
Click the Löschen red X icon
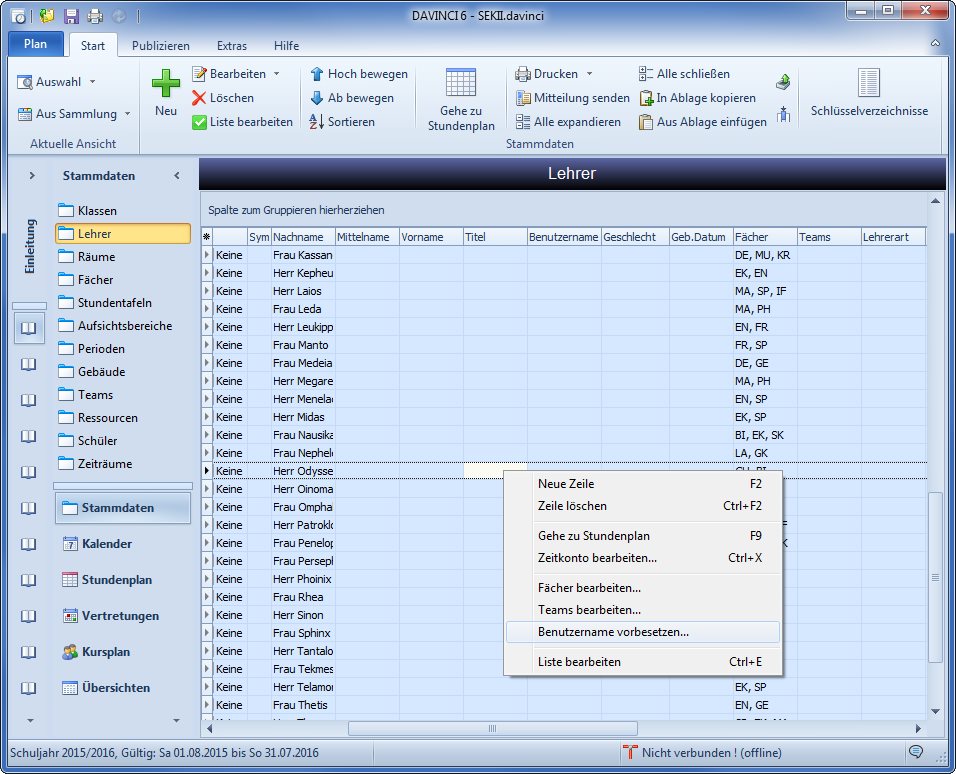coord(200,98)
